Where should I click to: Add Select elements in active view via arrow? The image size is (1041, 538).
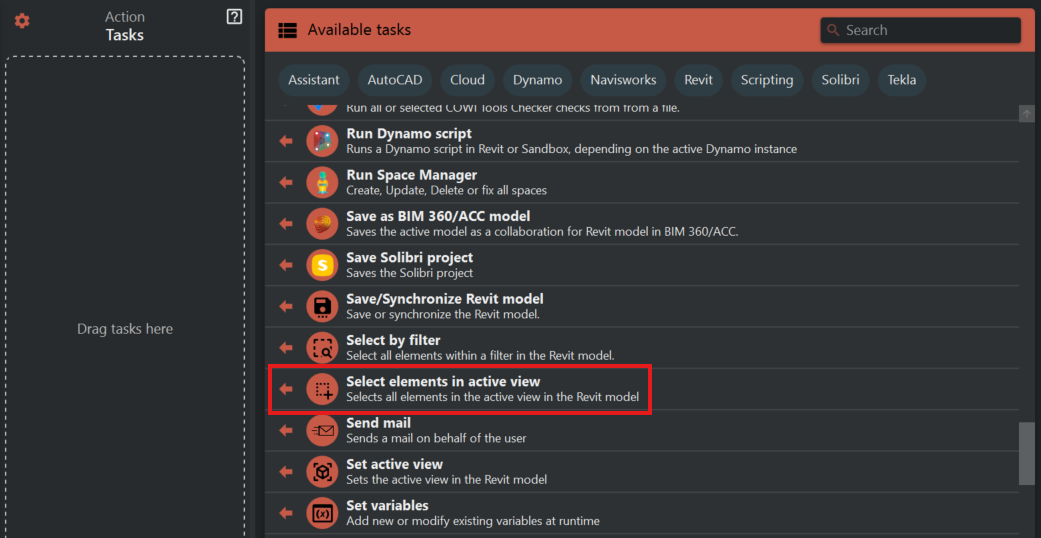tap(286, 389)
